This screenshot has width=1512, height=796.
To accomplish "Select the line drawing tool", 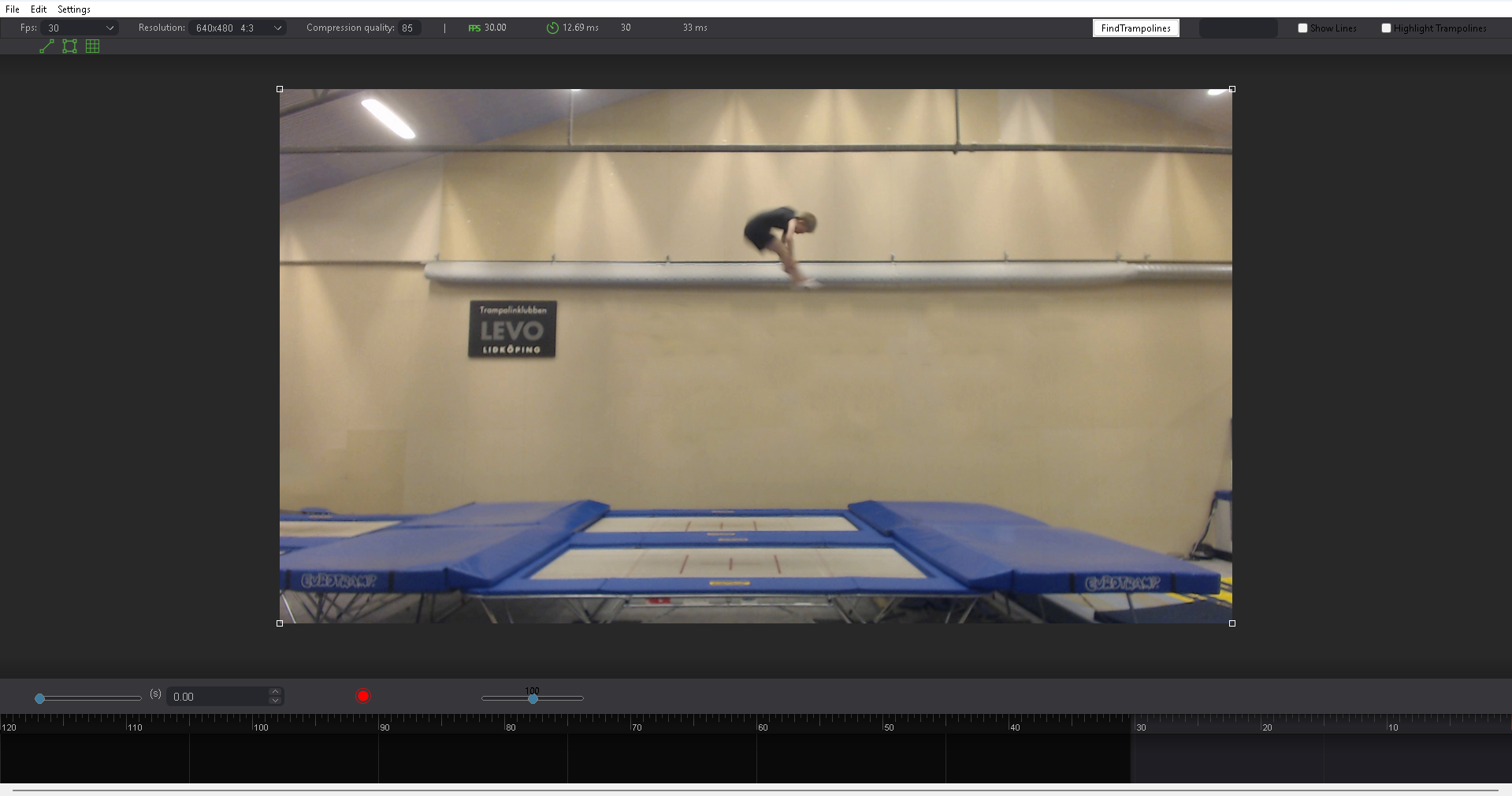I will click(46, 46).
